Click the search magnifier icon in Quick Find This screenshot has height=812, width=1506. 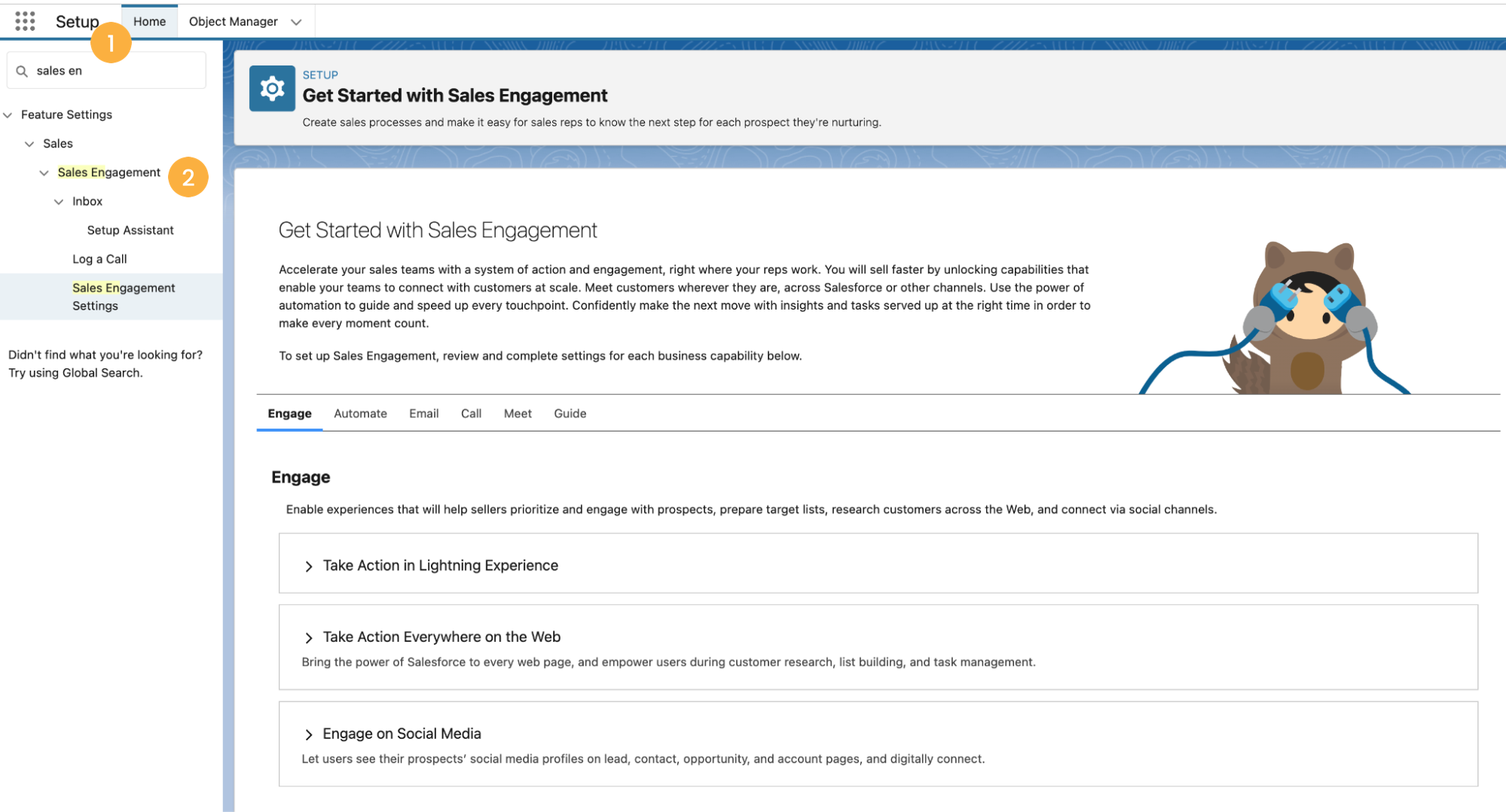click(22, 71)
